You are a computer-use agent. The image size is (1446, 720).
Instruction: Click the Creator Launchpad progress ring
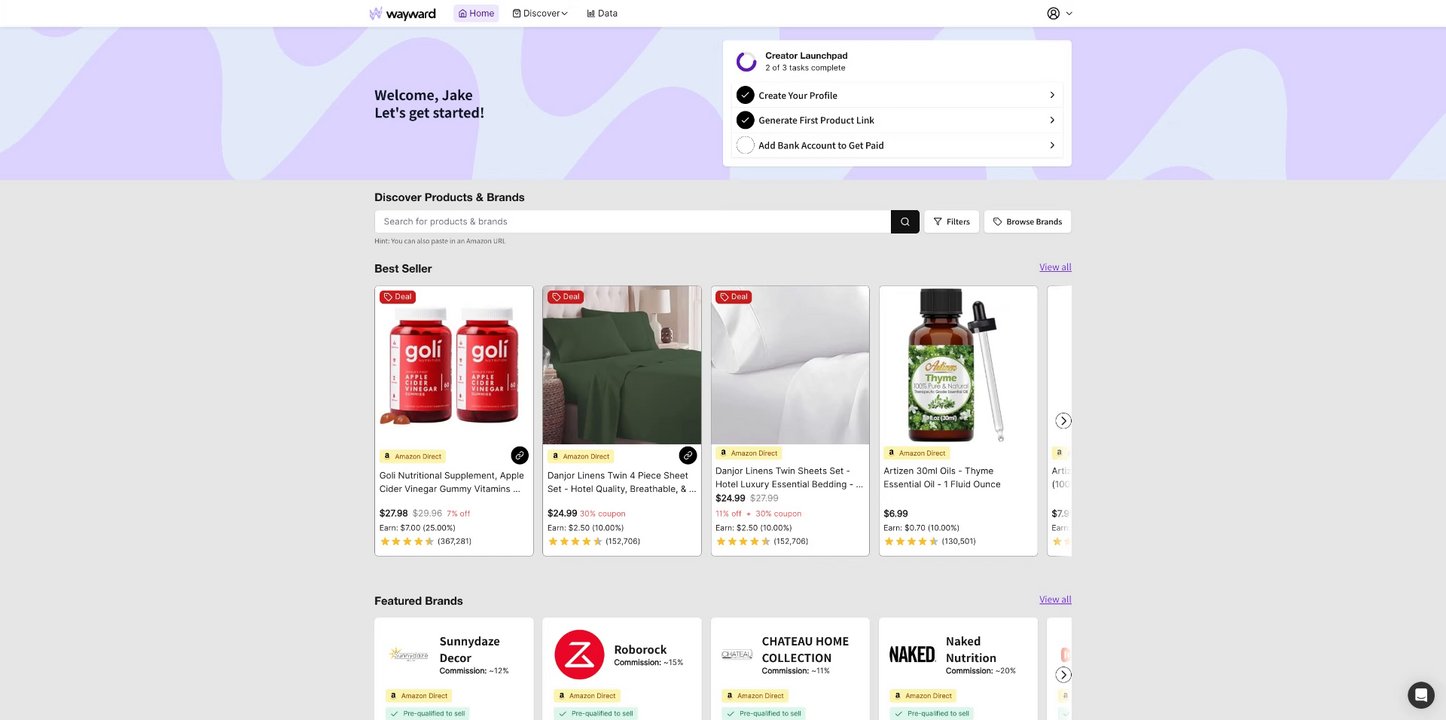tap(746, 62)
